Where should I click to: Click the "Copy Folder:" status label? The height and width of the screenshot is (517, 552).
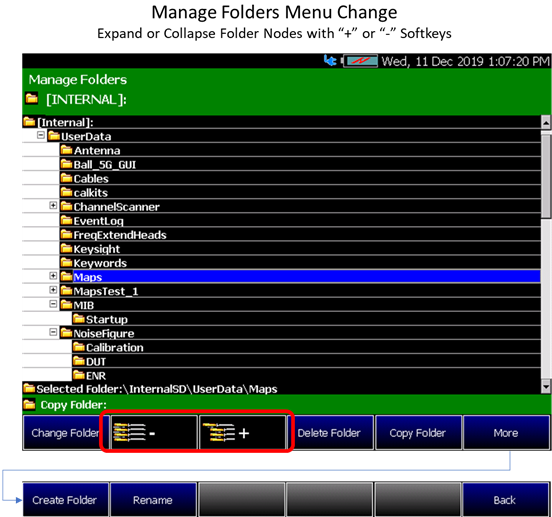point(74,405)
